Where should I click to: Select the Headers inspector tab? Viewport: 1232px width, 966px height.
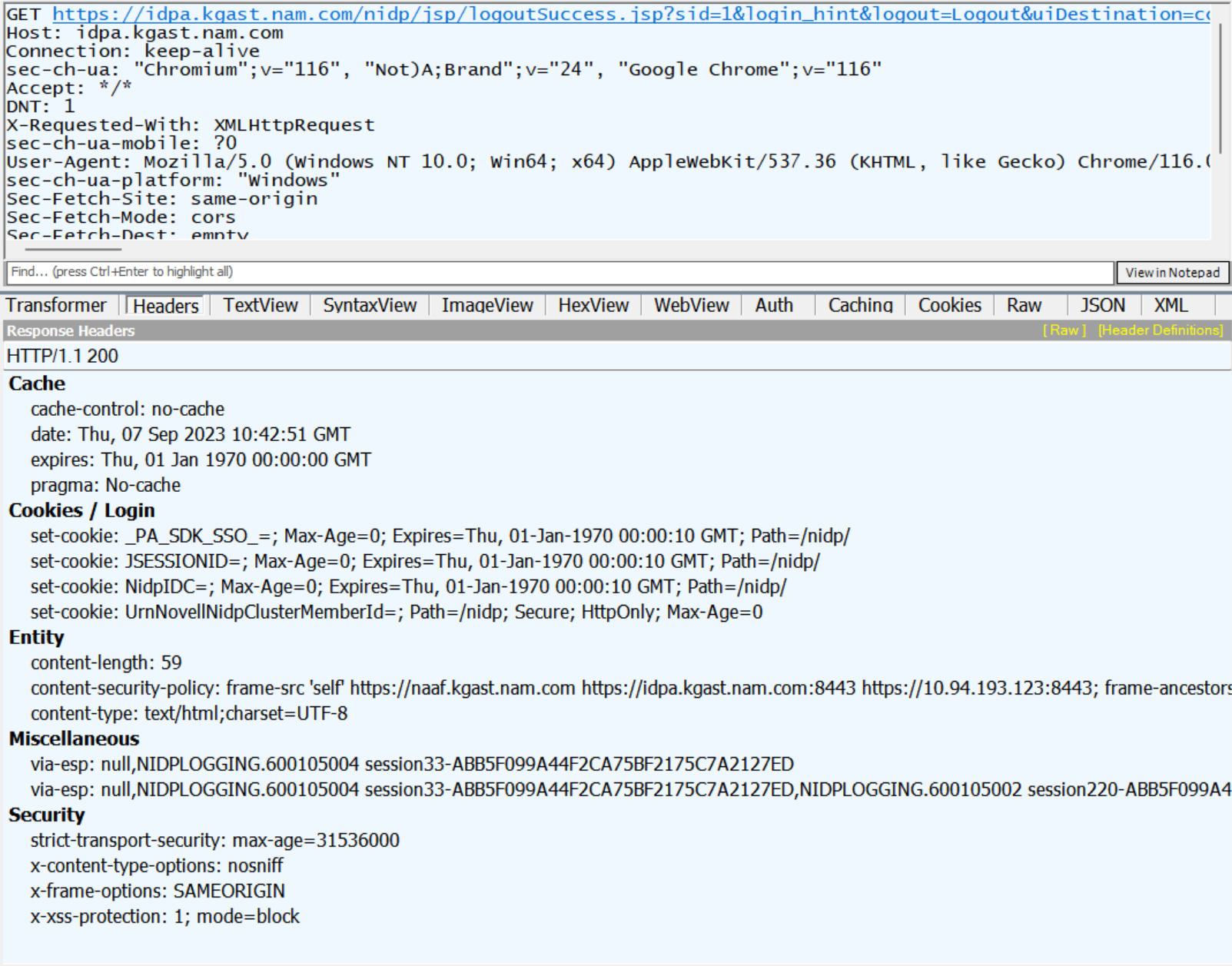coord(164,306)
